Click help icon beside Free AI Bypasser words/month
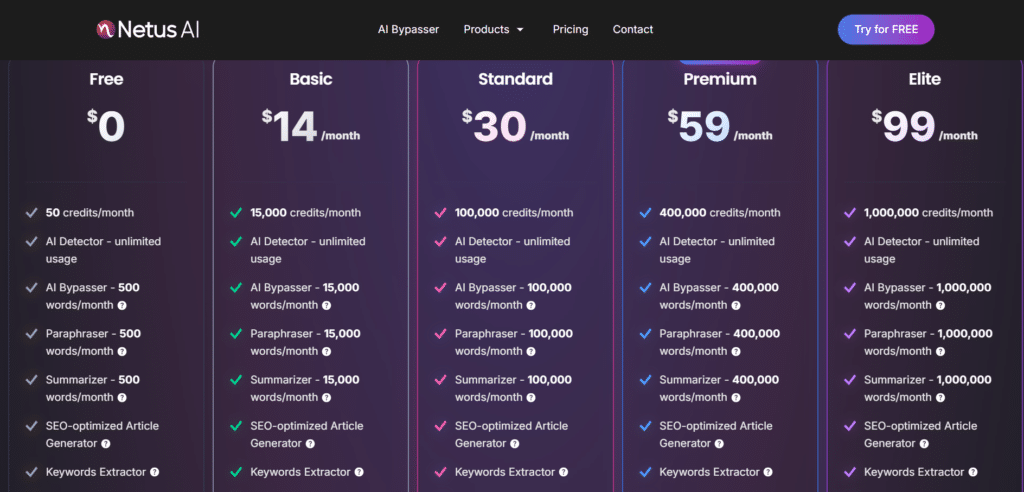The image size is (1024, 492). (x=122, y=305)
